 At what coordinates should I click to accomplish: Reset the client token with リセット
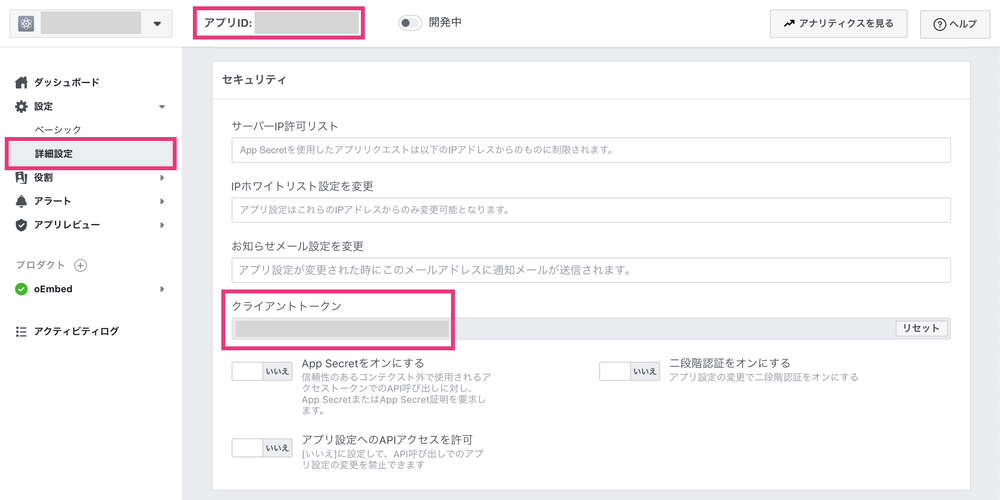click(x=920, y=328)
